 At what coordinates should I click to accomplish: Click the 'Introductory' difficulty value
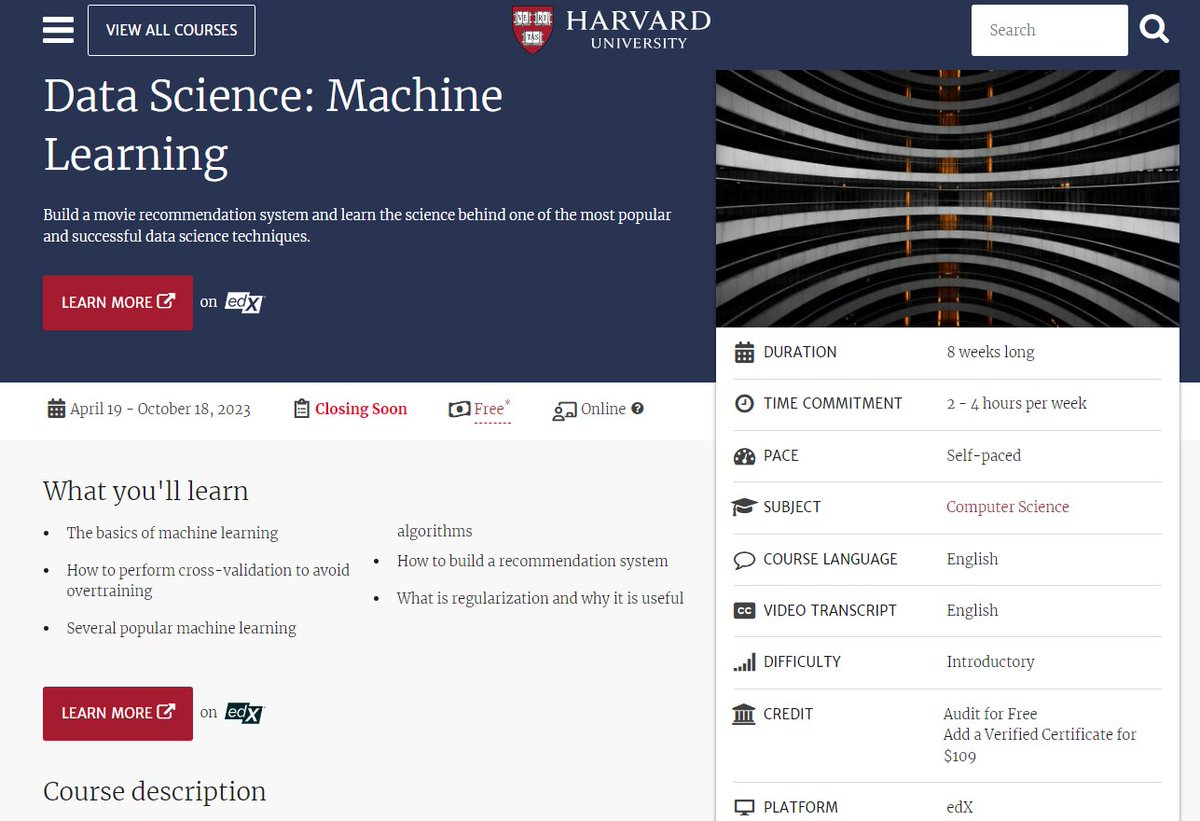point(990,662)
